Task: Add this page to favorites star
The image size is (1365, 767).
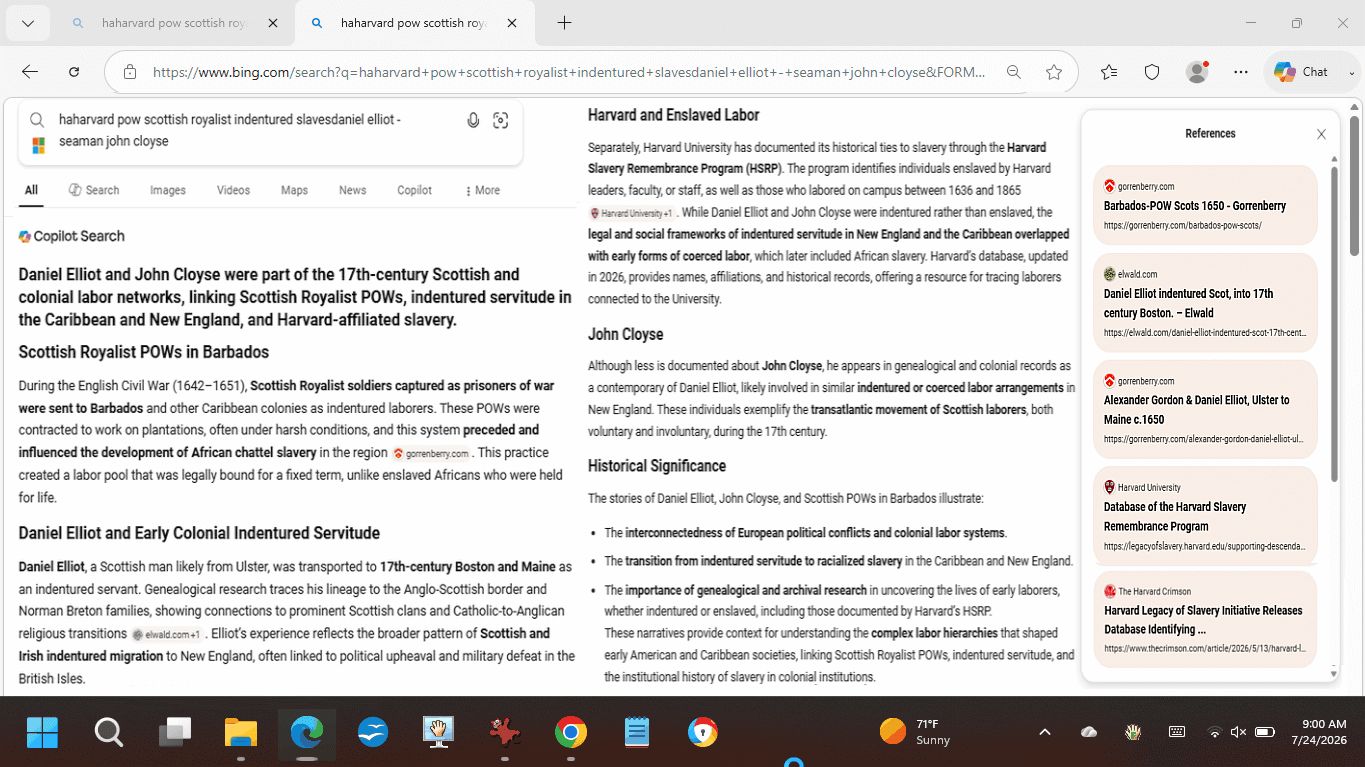Action: [x=1054, y=72]
